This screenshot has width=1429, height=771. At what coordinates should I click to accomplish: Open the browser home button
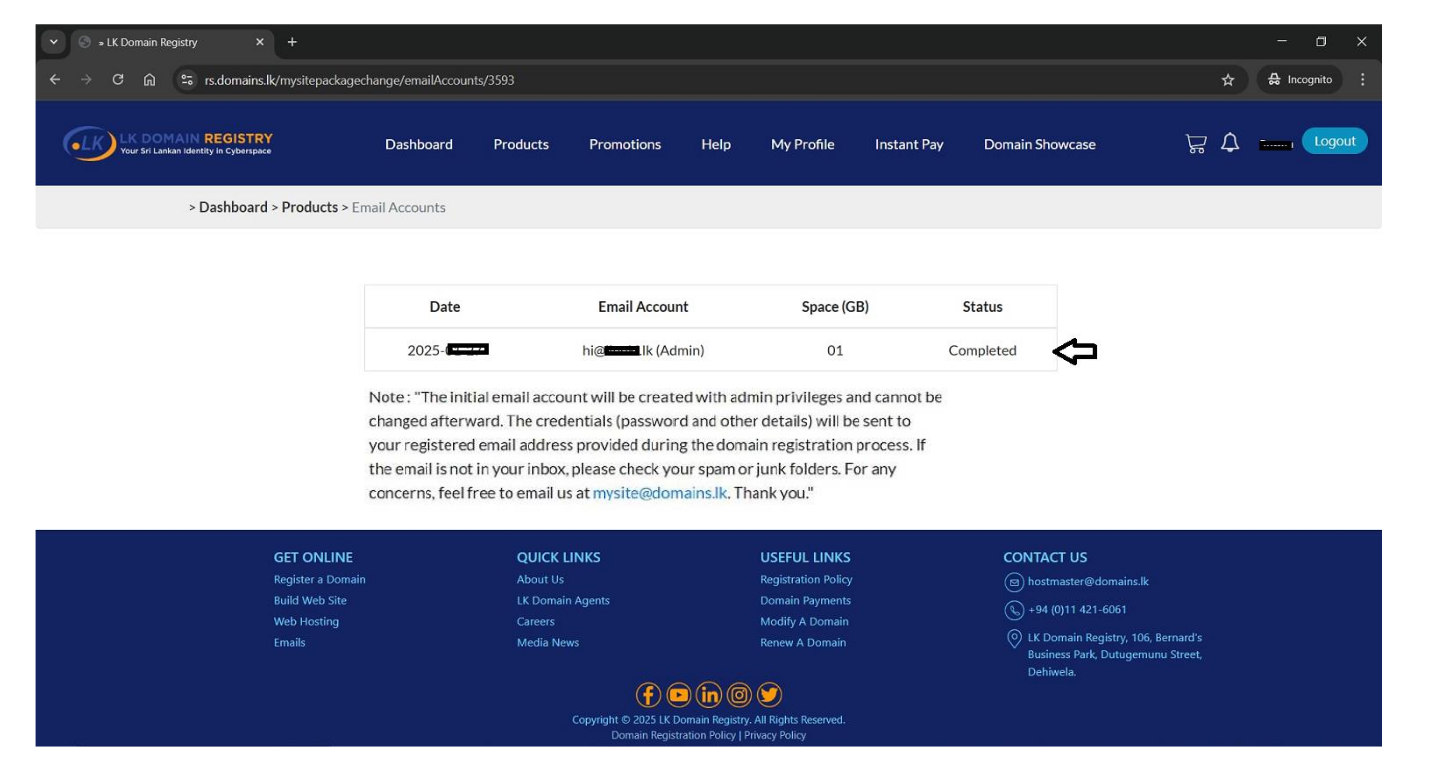pyautogui.click(x=149, y=80)
